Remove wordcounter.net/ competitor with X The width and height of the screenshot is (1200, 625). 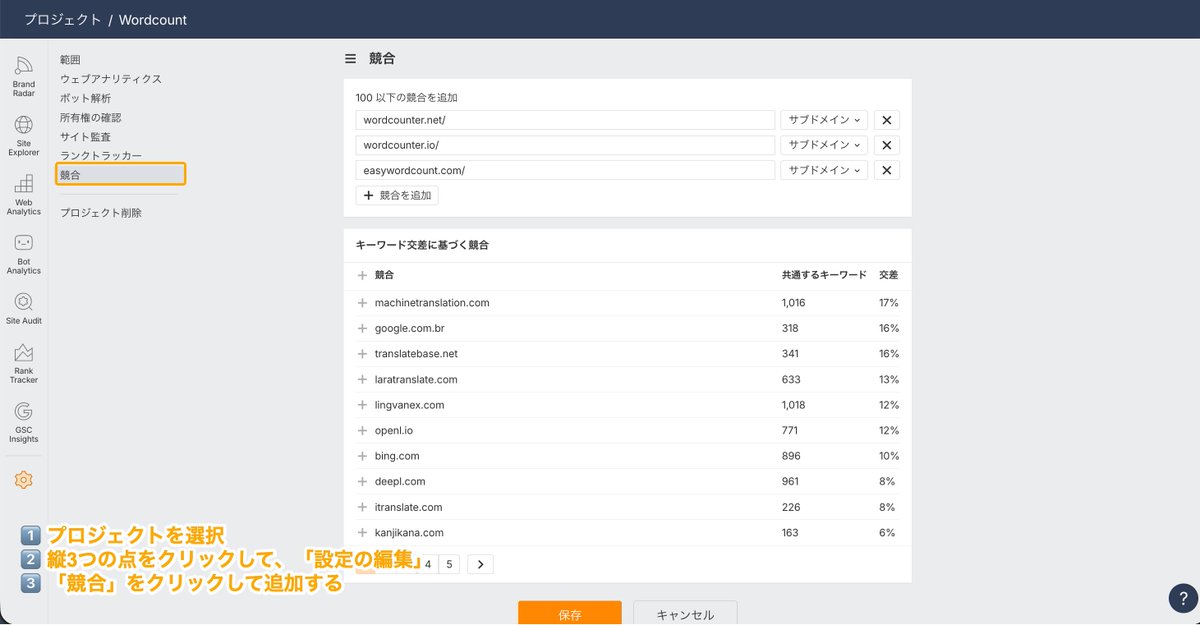886,120
